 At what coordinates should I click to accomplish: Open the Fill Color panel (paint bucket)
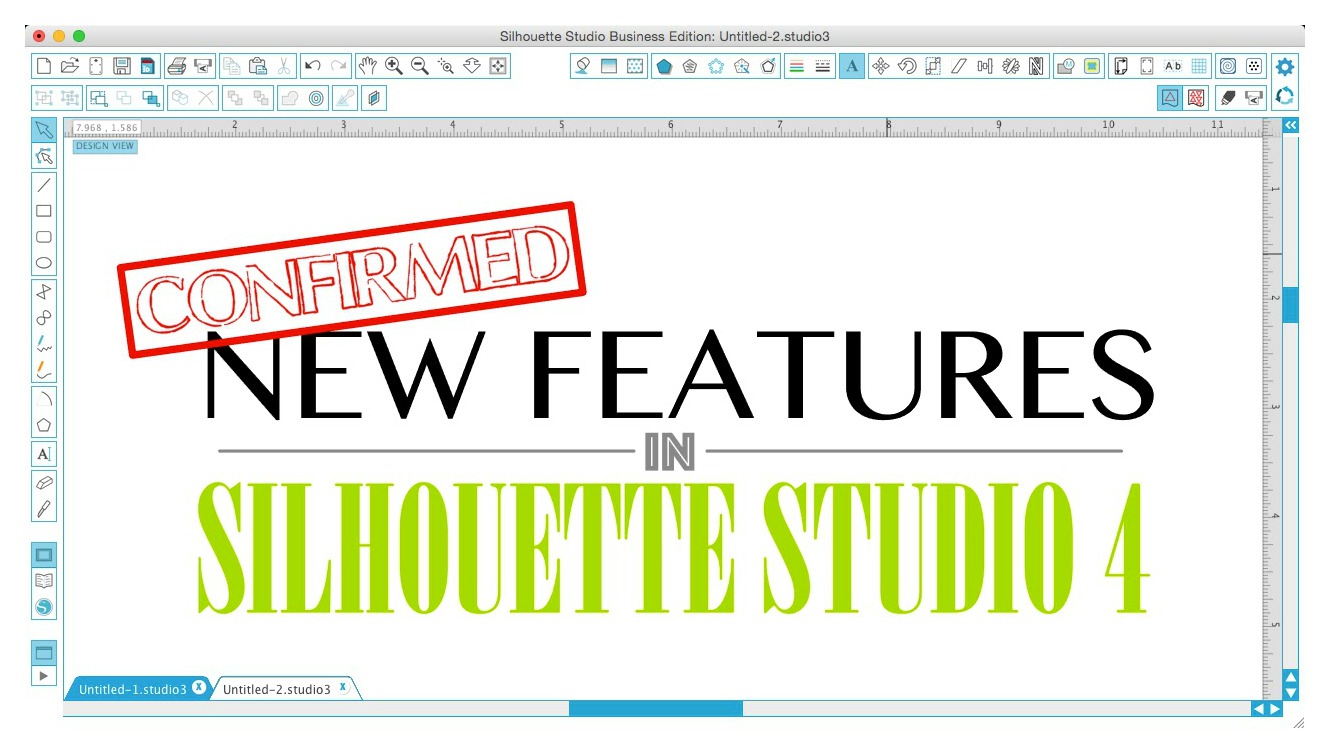click(x=583, y=66)
